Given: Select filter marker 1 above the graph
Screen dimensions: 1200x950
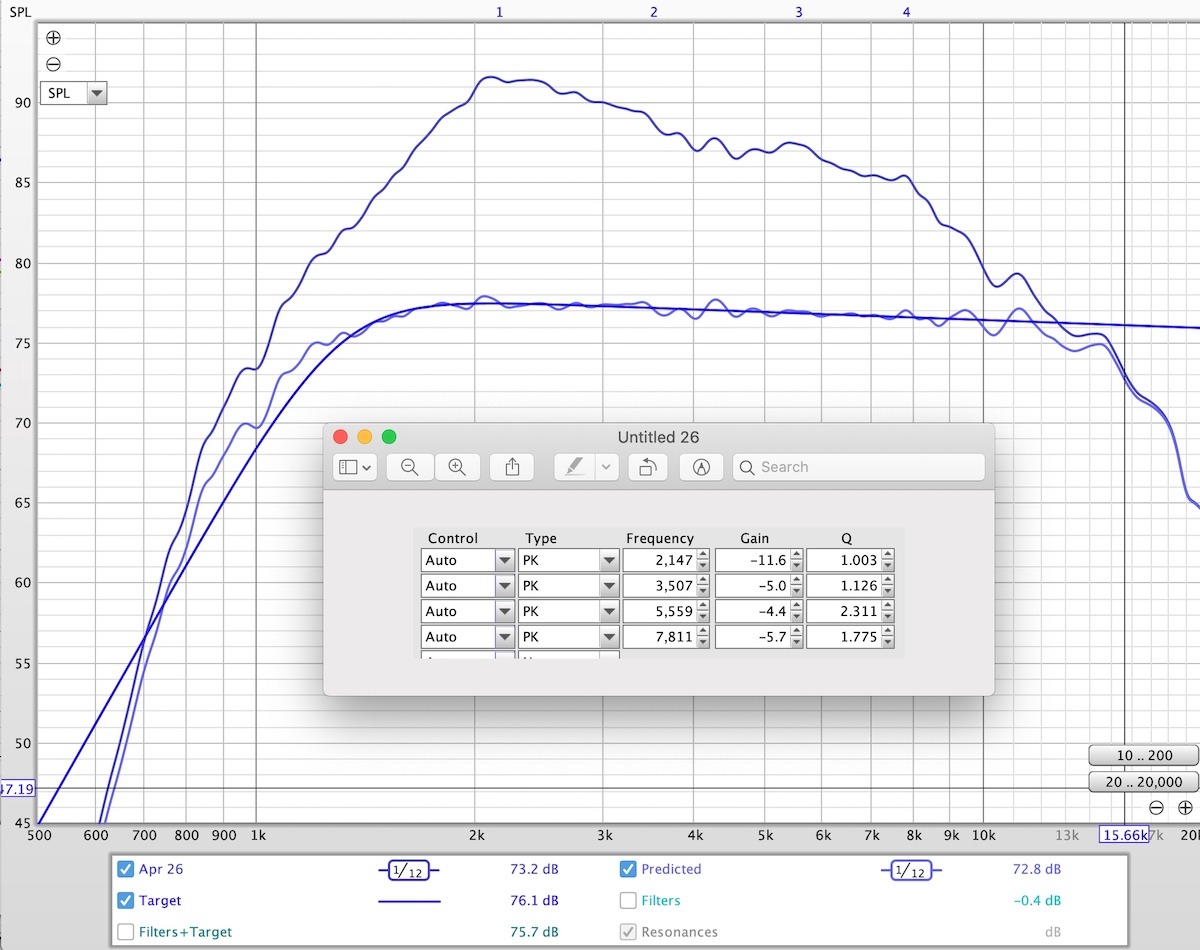Looking at the screenshot, I should point(499,12).
